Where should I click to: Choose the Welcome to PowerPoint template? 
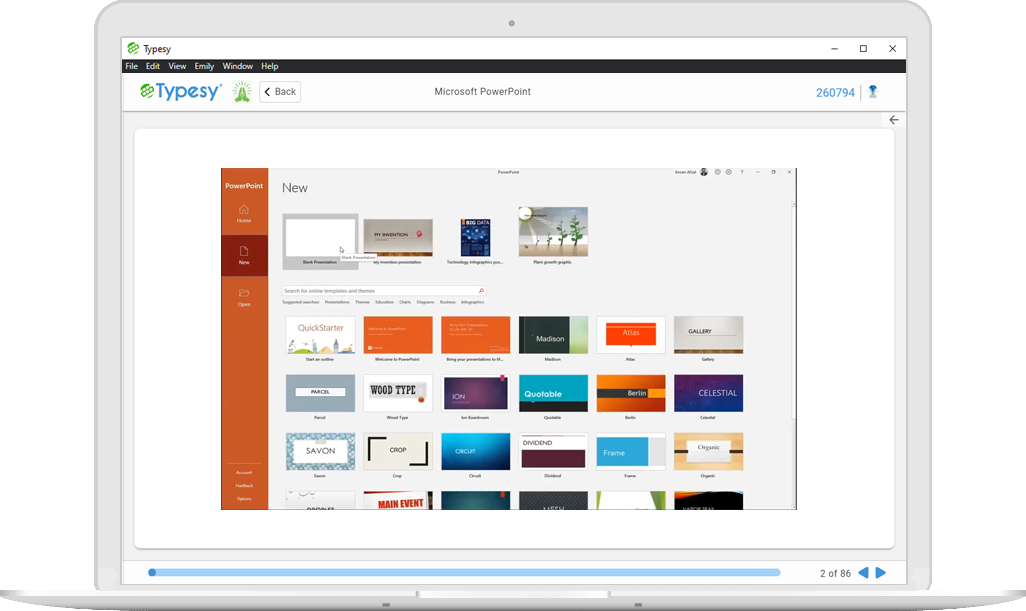click(x=398, y=335)
